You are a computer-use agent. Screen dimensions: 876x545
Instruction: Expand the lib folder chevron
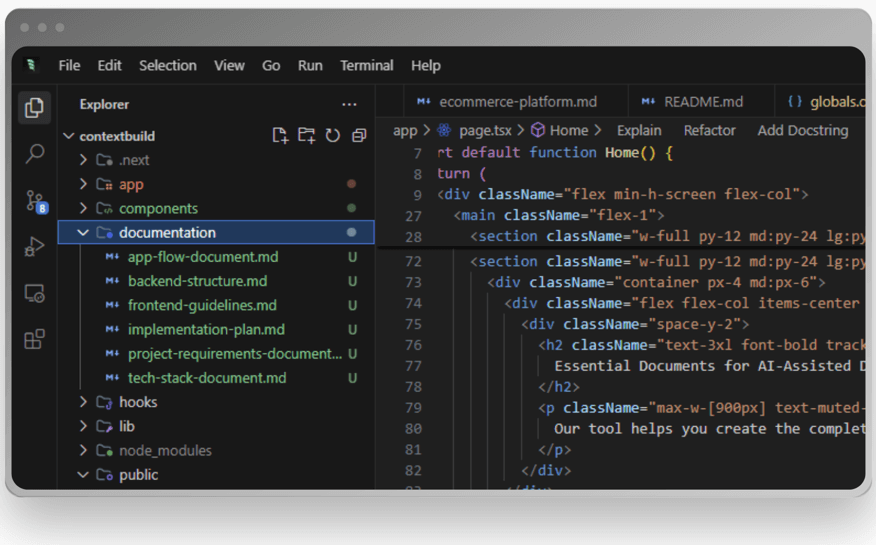point(83,426)
